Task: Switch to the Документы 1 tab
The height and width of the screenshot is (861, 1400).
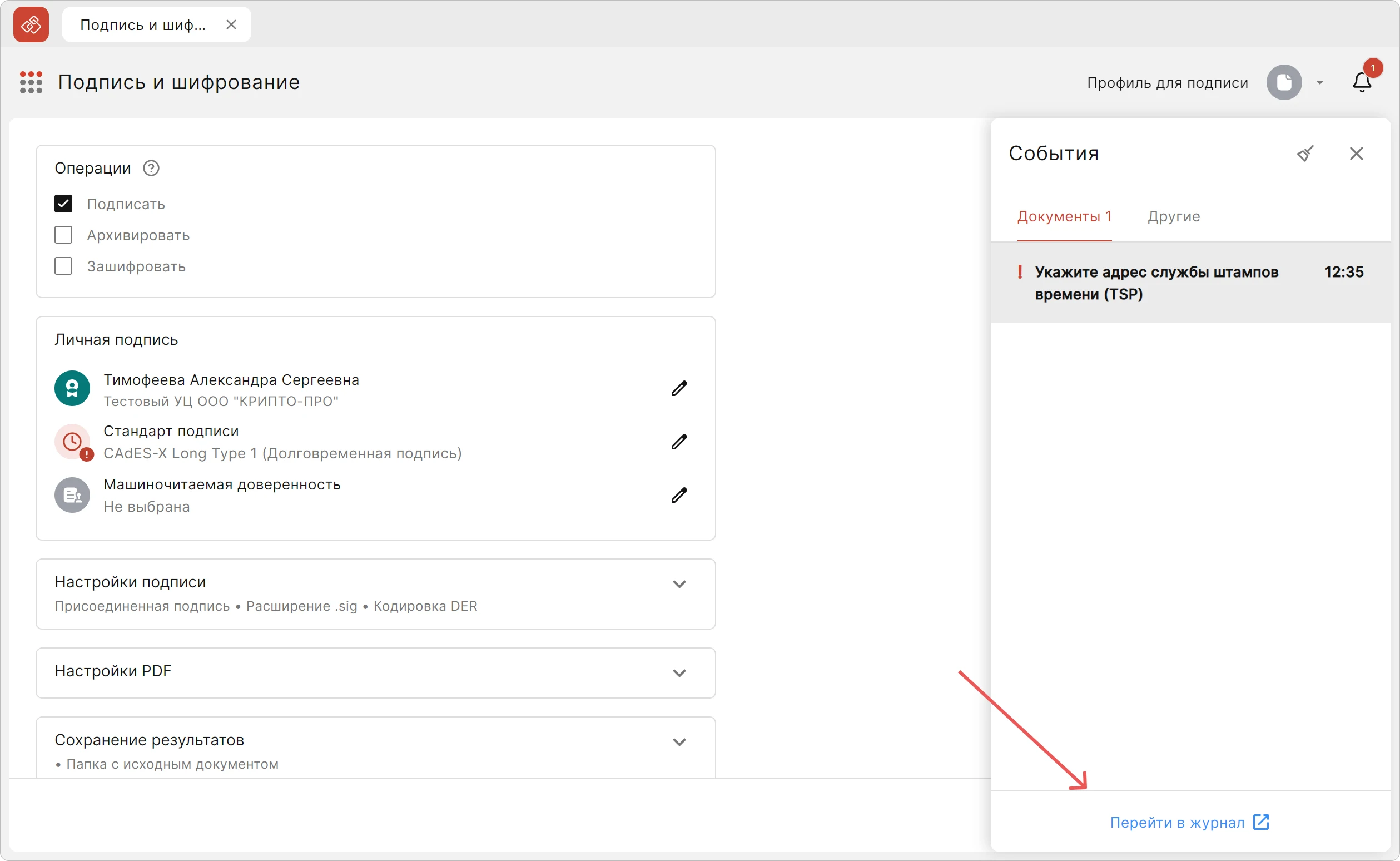Action: (x=1064, y=216)
